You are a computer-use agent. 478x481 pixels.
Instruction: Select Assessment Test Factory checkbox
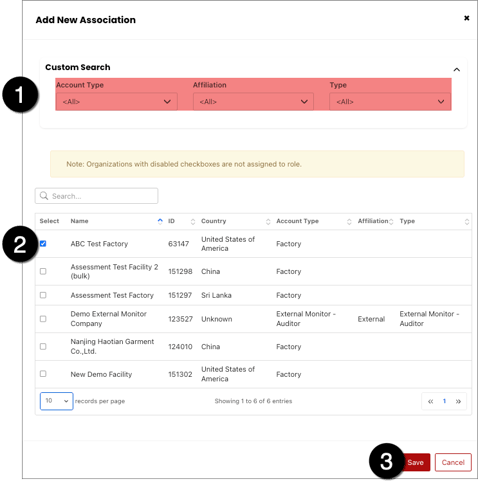pos(43,295)
